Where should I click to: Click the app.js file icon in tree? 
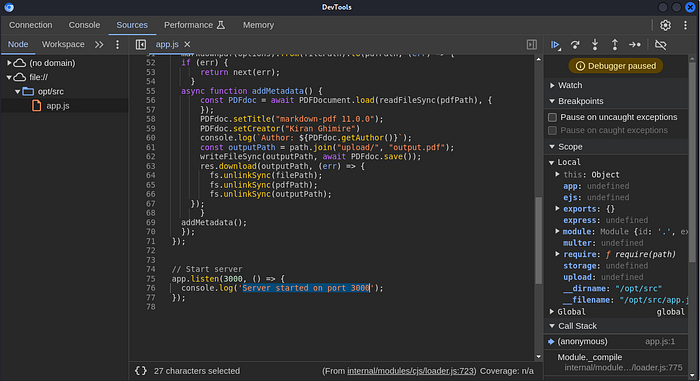click(x=37, y=105)
